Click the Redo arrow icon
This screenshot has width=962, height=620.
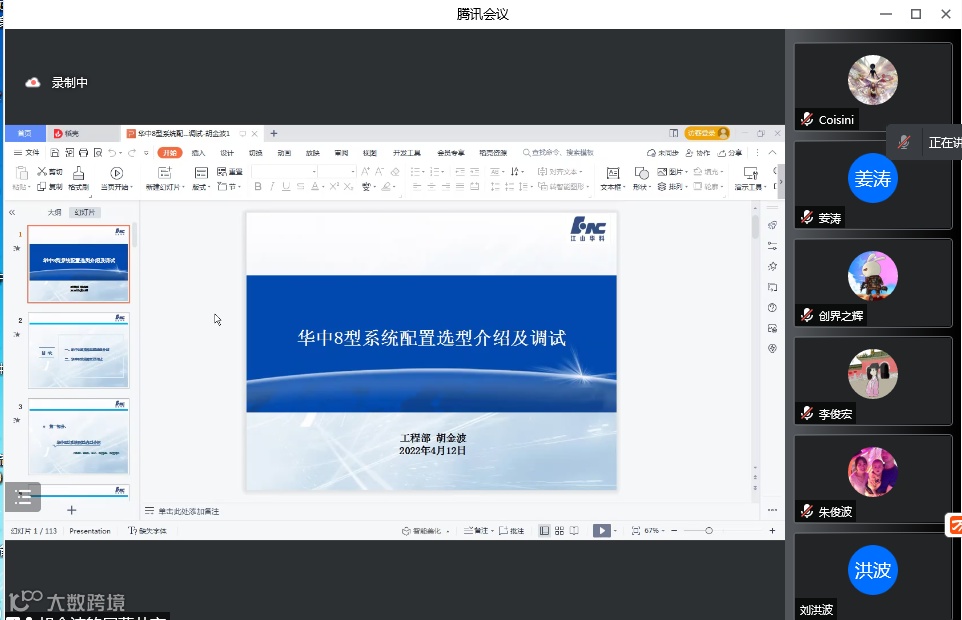(x=131, y=153)
